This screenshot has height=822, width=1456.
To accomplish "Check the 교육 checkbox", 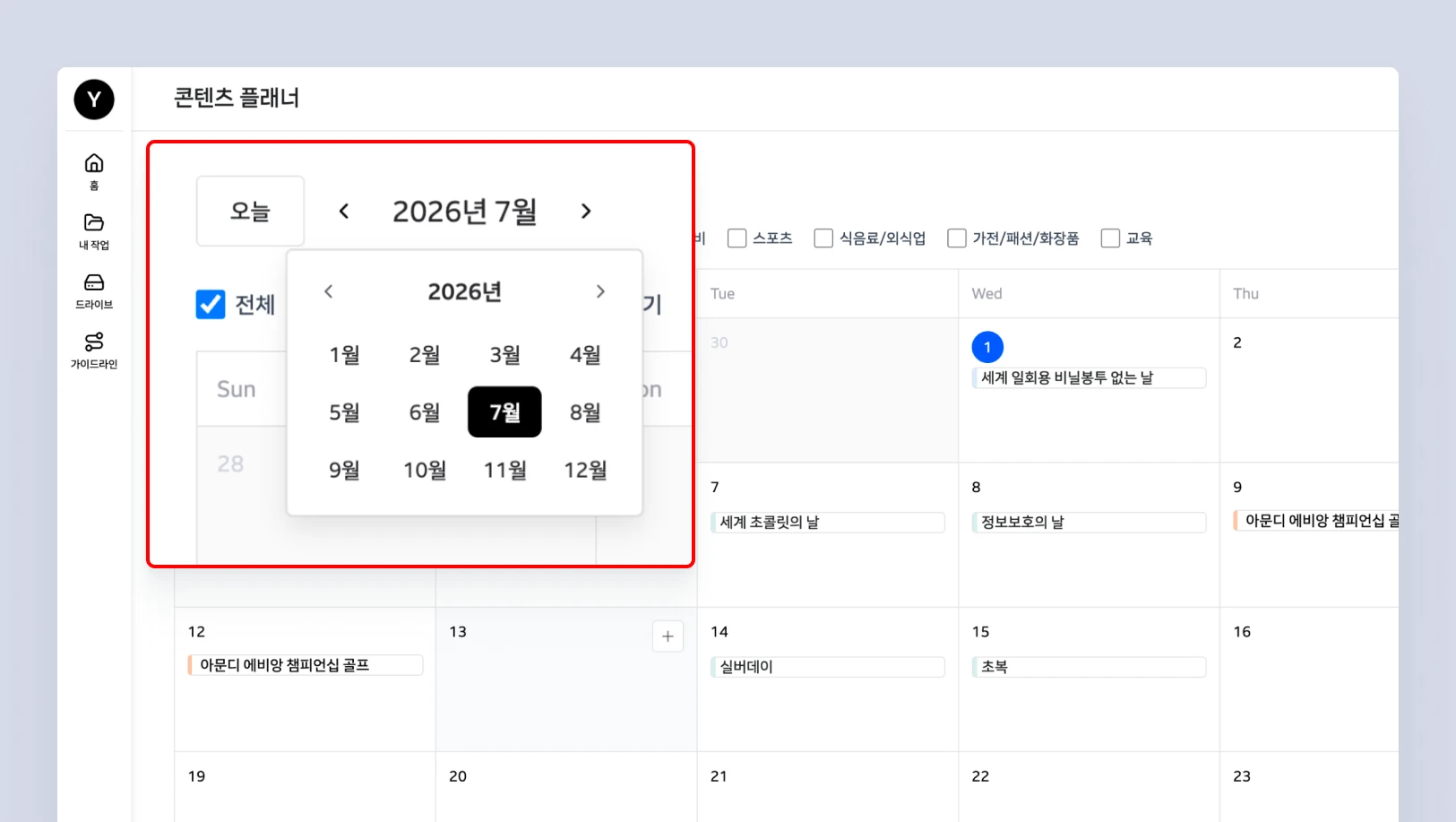I will pos(1110,238).
